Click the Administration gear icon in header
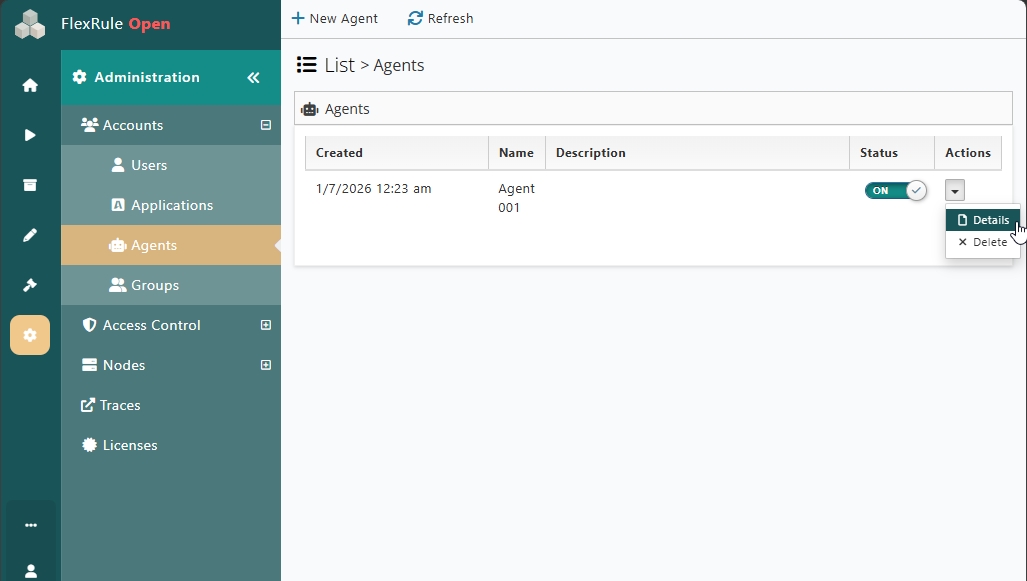The height and width of the screenshot is (581, 1027). click(79, 77)
